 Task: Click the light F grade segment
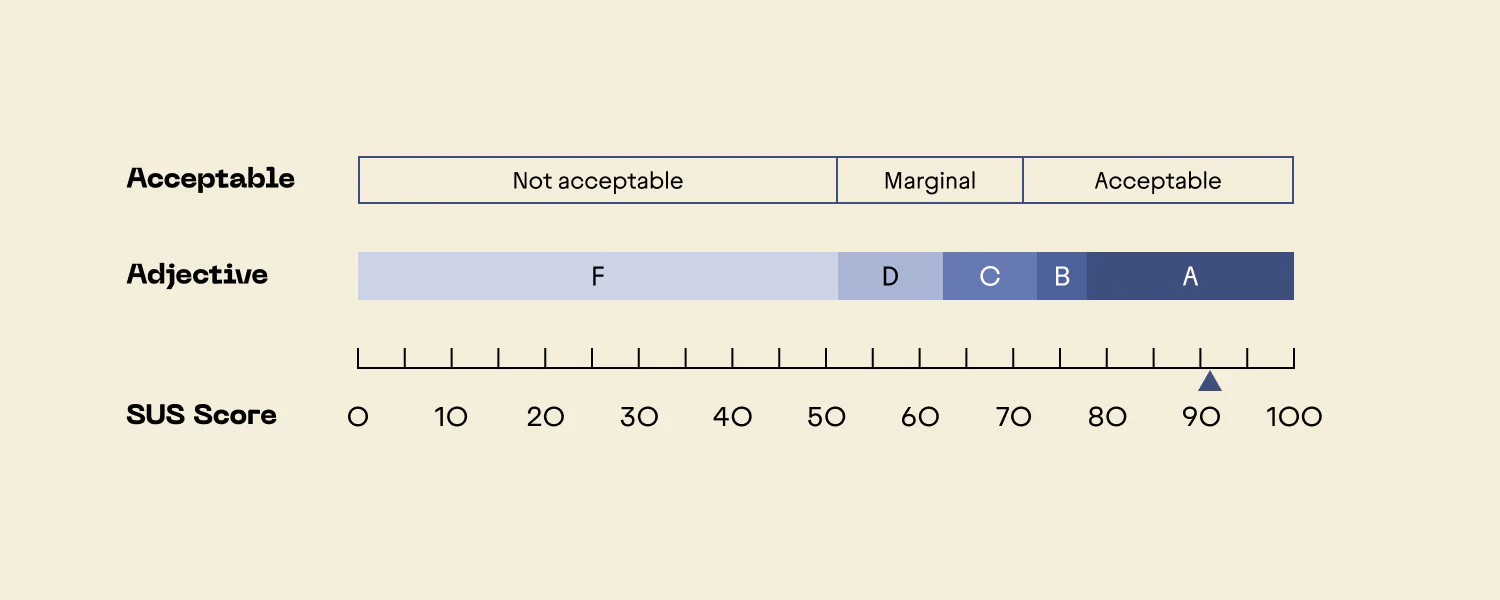(598, 276)
